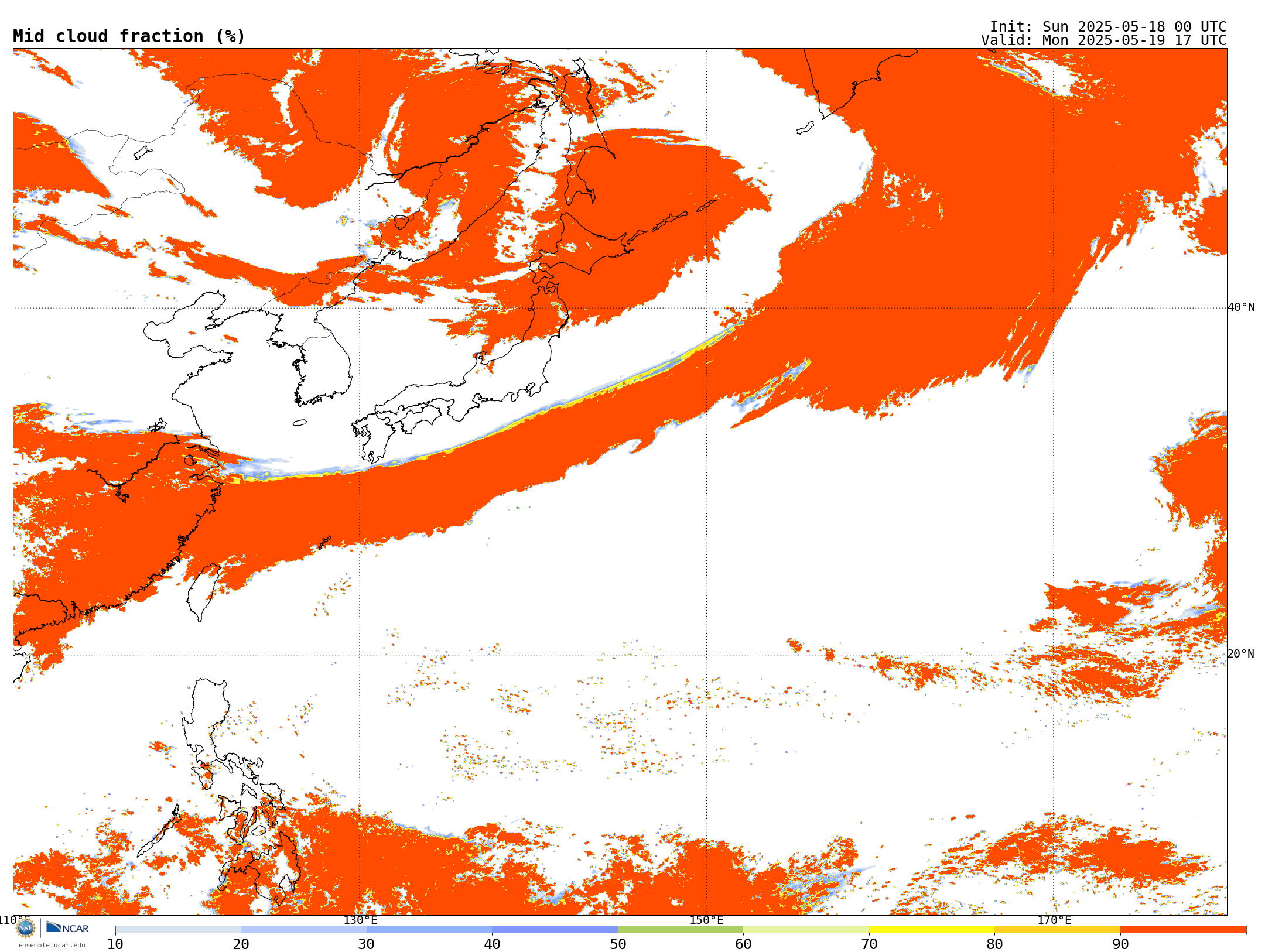Pick the 20–30 pale blue colorbar segment
Image resolution: width=1265 pixels, height=952 pixels.
click(303, 930)
